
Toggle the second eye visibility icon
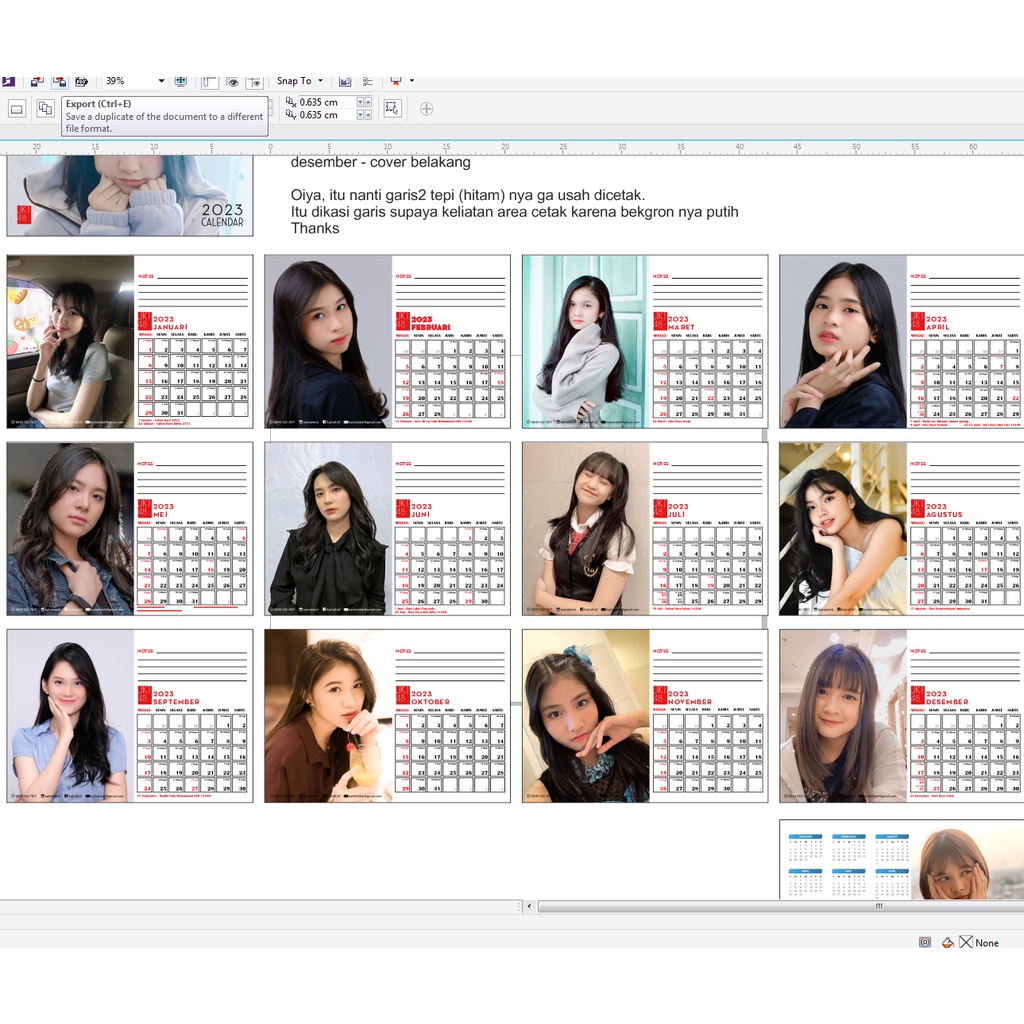coord(253,81)
